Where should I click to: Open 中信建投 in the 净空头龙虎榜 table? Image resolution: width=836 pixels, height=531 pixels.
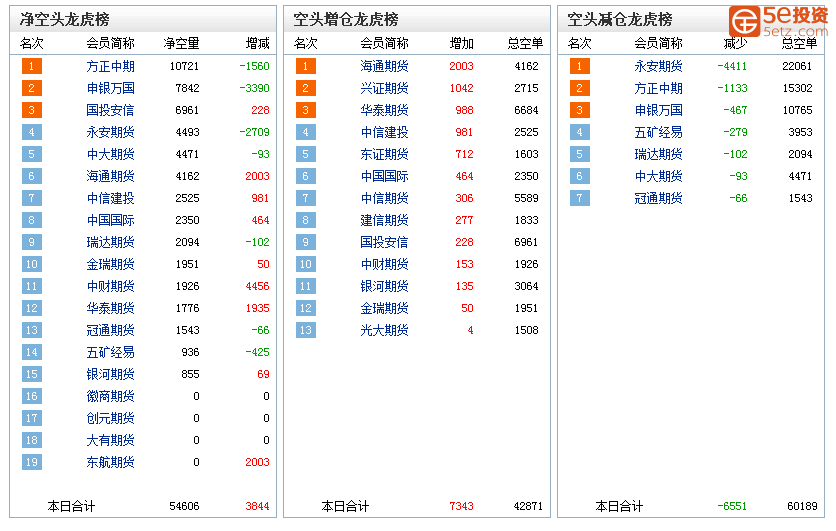coord(110,198)
